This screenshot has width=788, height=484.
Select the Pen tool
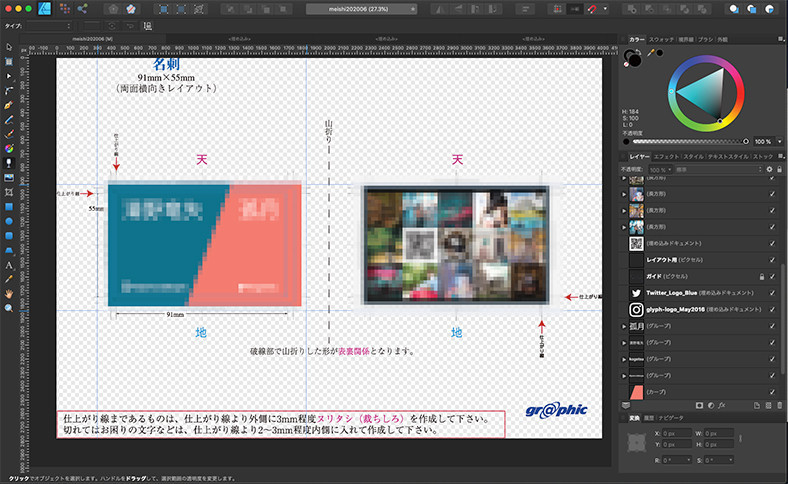(x=9, y=105)
